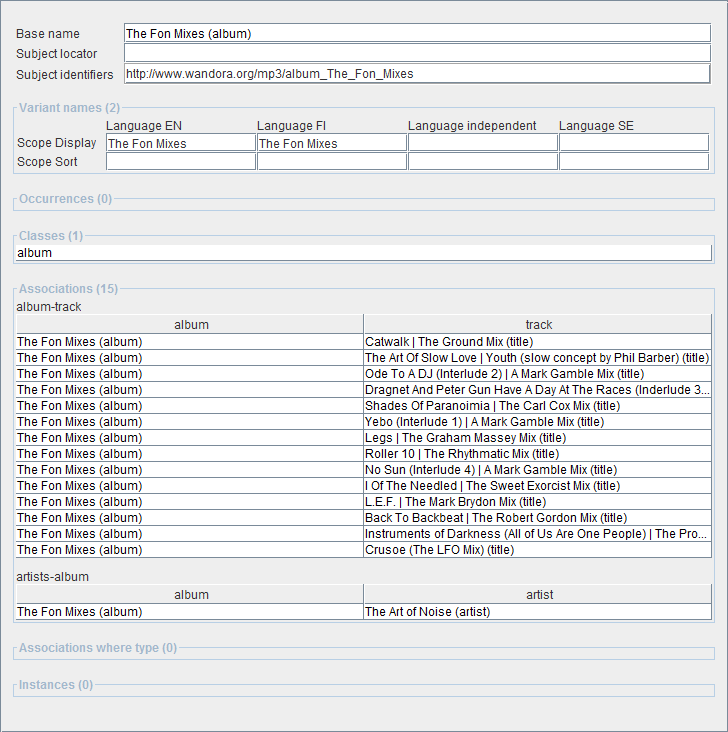Click the 'Variant names (2)' section title
The width and height of the screenshot is (728, 732).
pos(70,108)
